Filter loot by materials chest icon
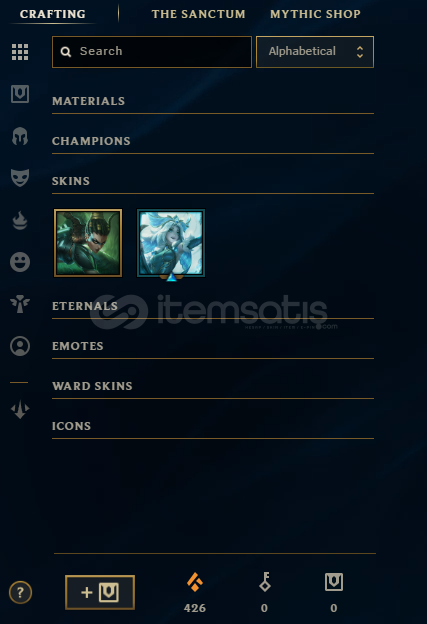The height and width of the screenshot is (624, 427). (20, 94)
